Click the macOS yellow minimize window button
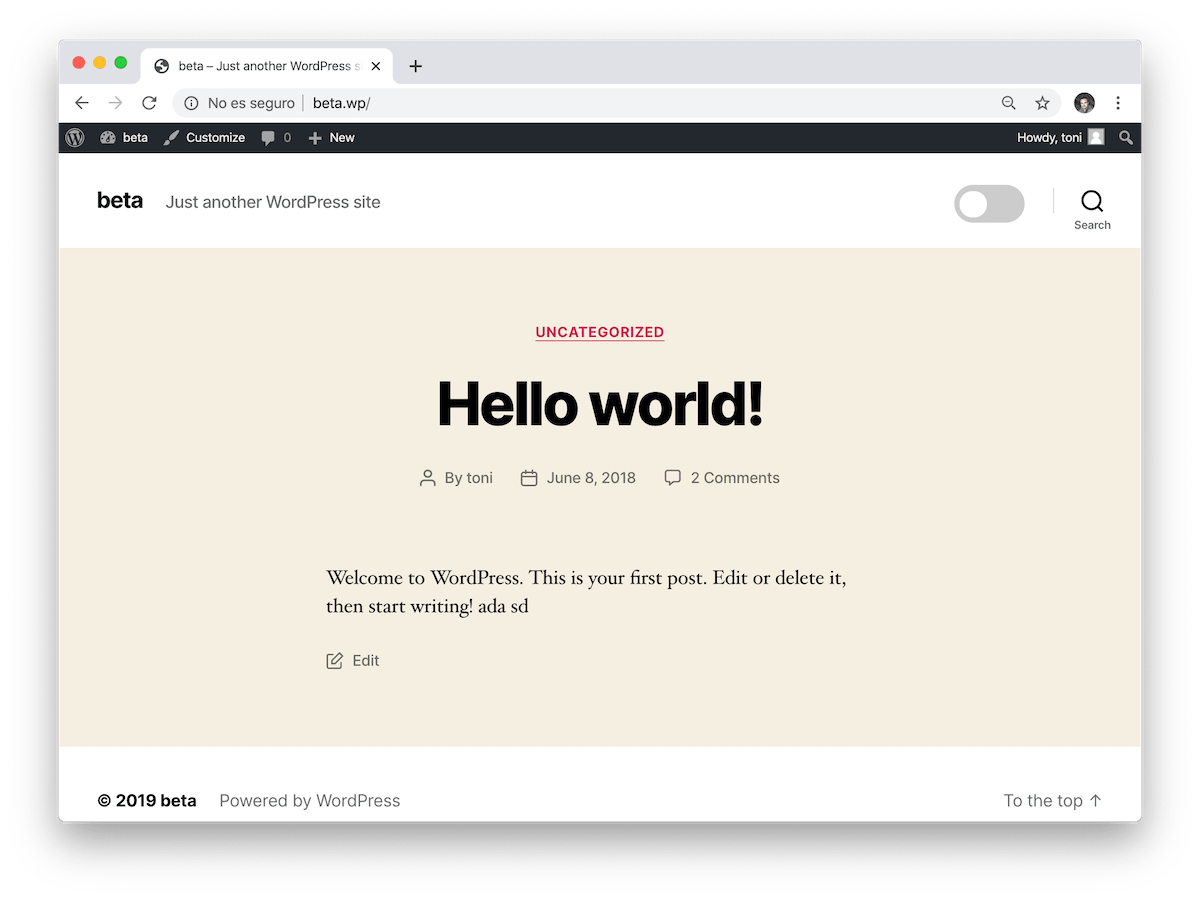Image resolution: width=1200 pixels, height=899 pixels. [x=99, y=63]
